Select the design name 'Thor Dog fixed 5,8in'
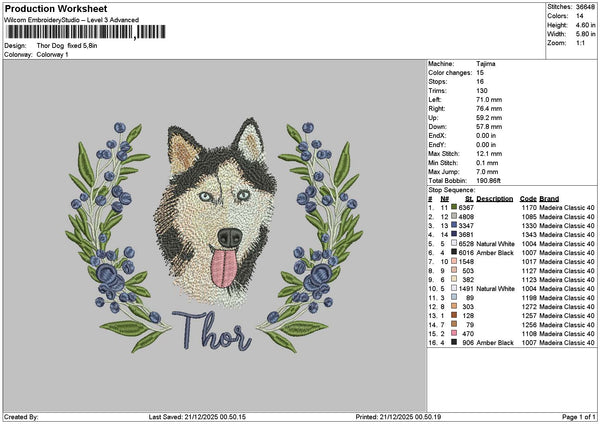Viewport: 600px width, 424px height. [x=67, y=46]
